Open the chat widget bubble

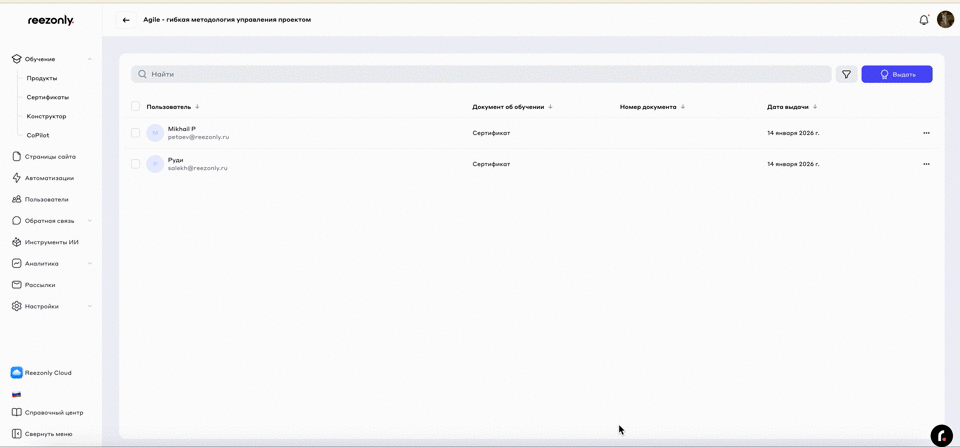941,435
